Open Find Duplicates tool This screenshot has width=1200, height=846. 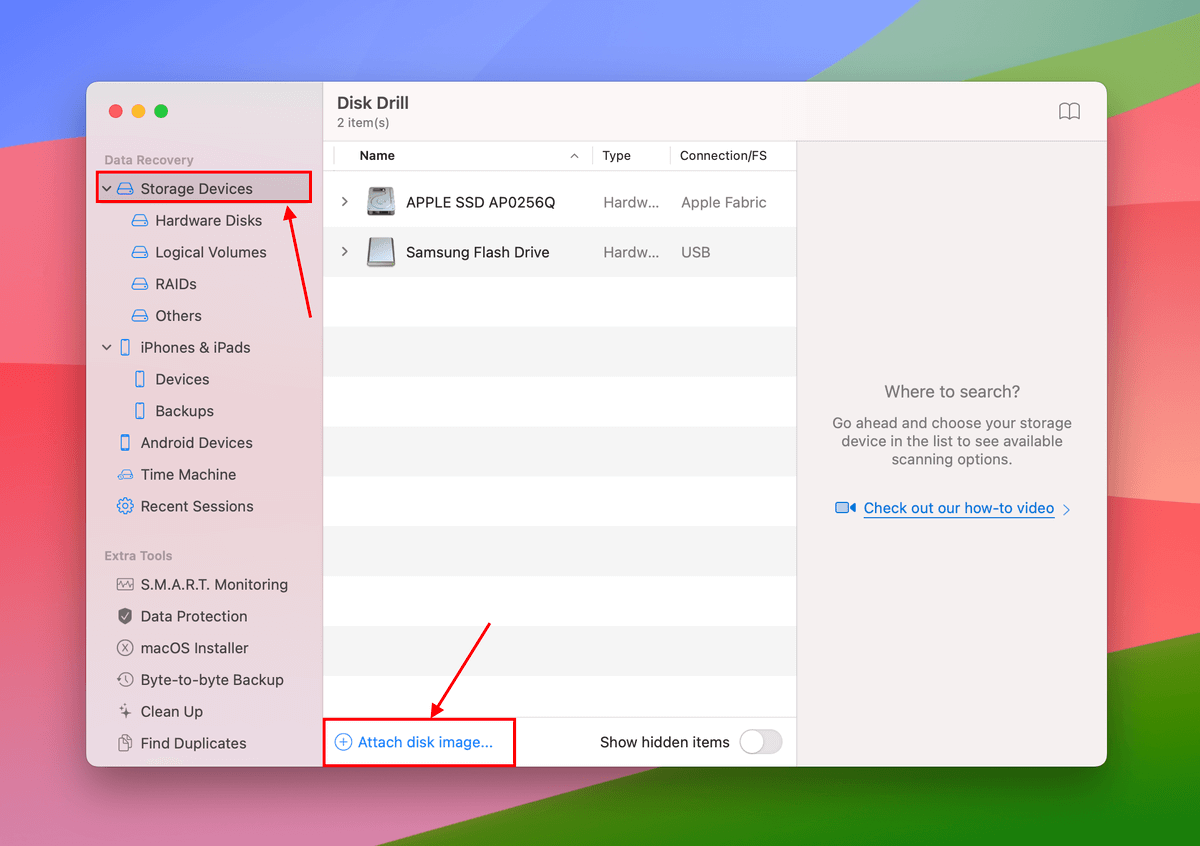(x=192, y=743)
